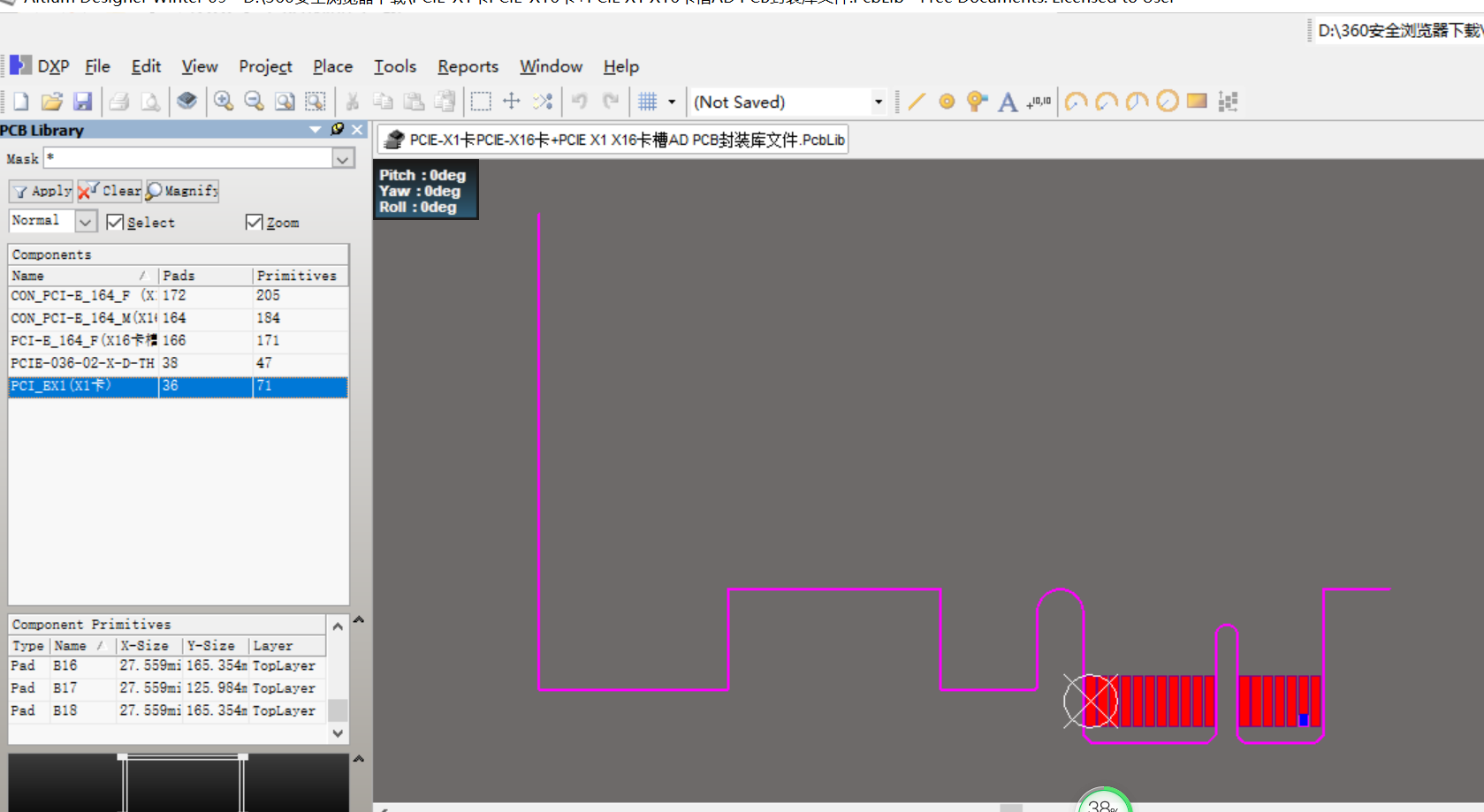Screen dimensions: 1484x812
Task: Activate the Zoom In tool
Action: tap(223, 102)
